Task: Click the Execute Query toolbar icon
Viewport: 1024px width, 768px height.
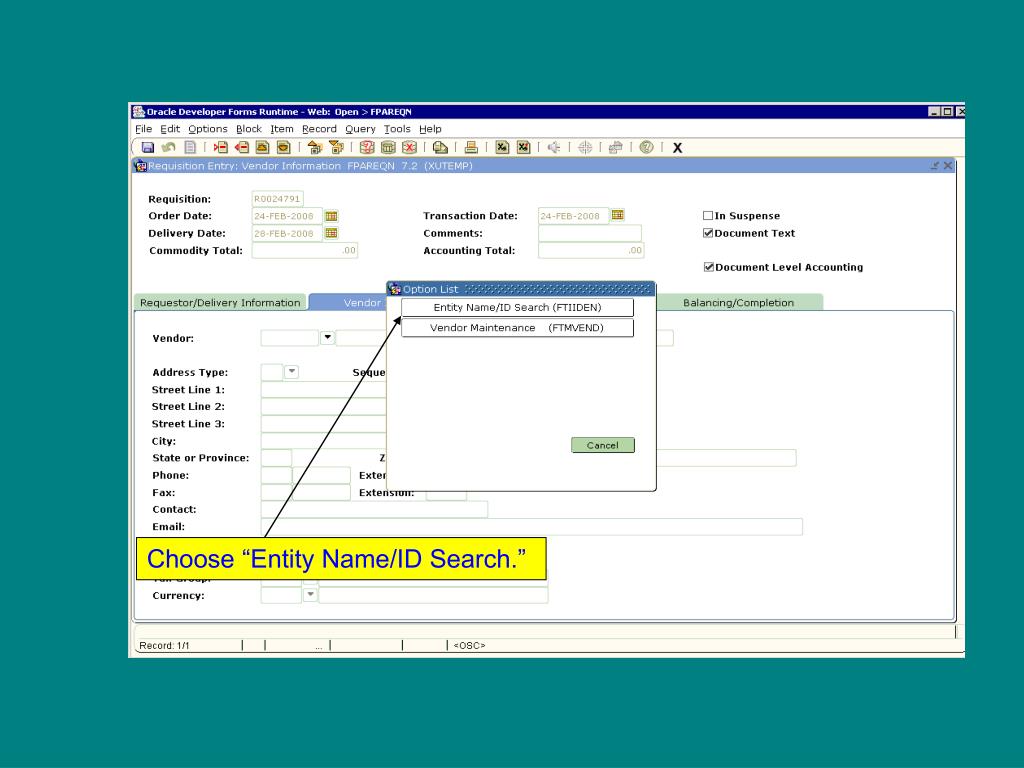Action: coord(388,148)
